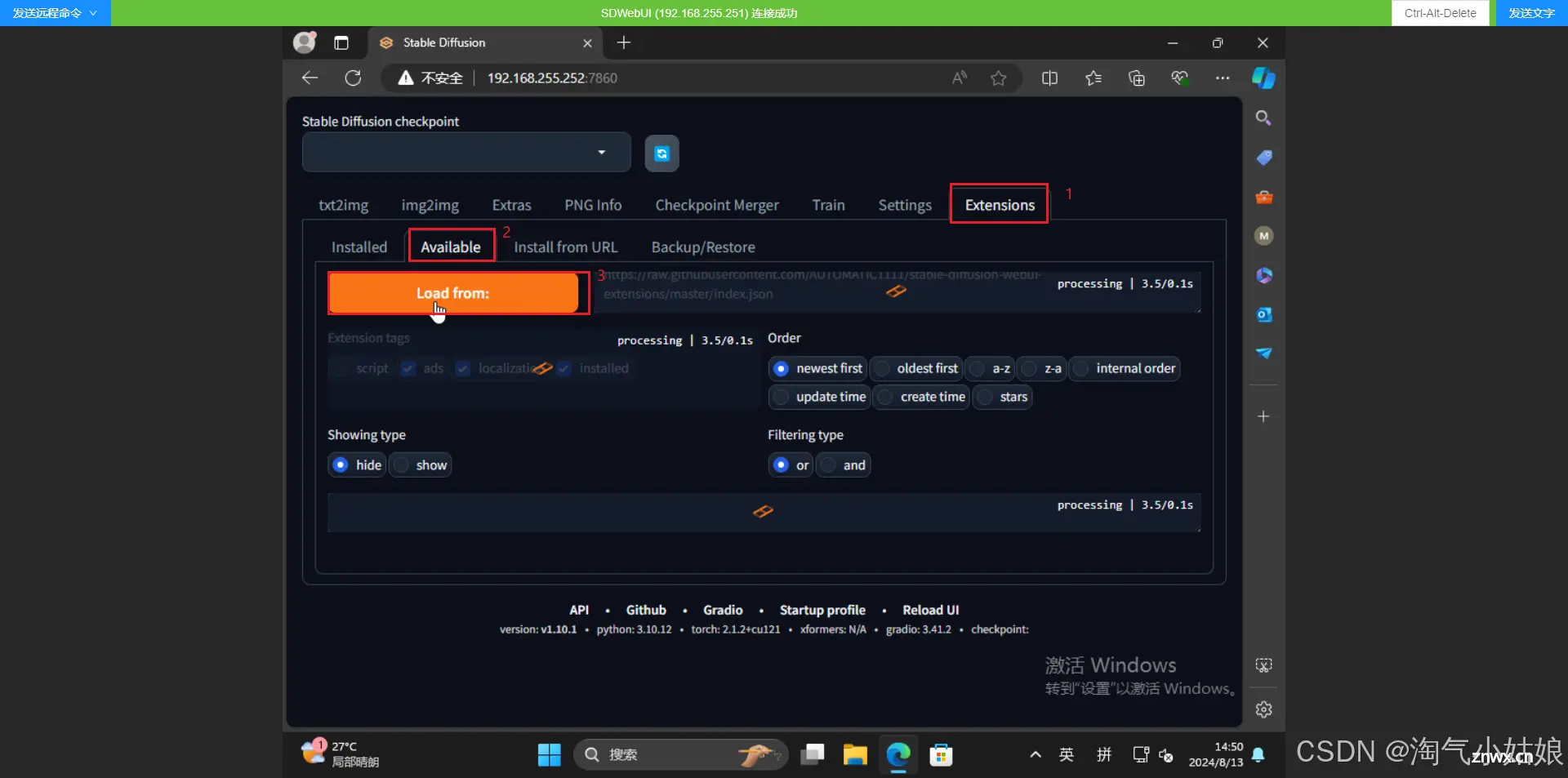Image resolution: width=1568 pixels, height=778 pixels.
Task: Show the Installed extensions sub-tab
Action: [x=359, y=247]
